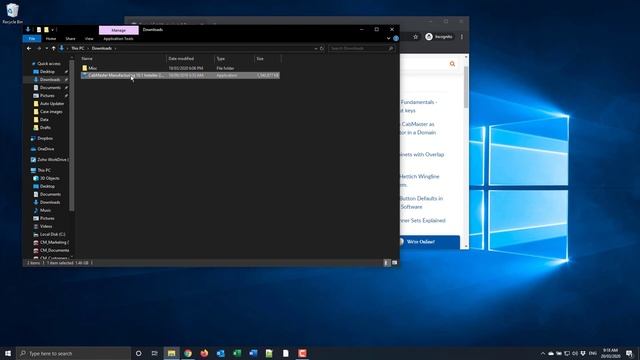Open Local Disk (C:) in sidebar
640x360 pixels.
point(52,234)
